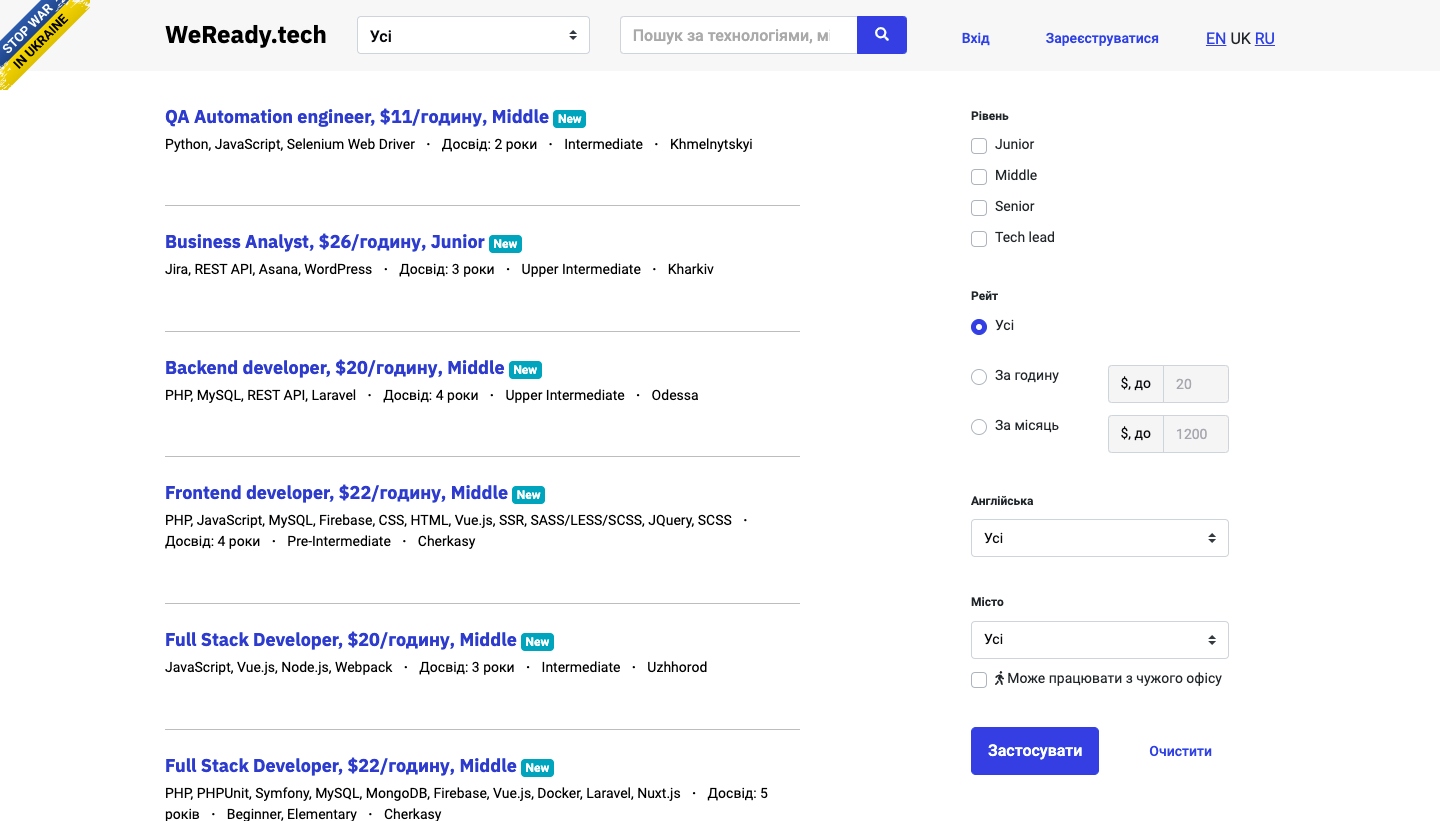Click the Очистити link
1440x821 pixels.
1180,751
